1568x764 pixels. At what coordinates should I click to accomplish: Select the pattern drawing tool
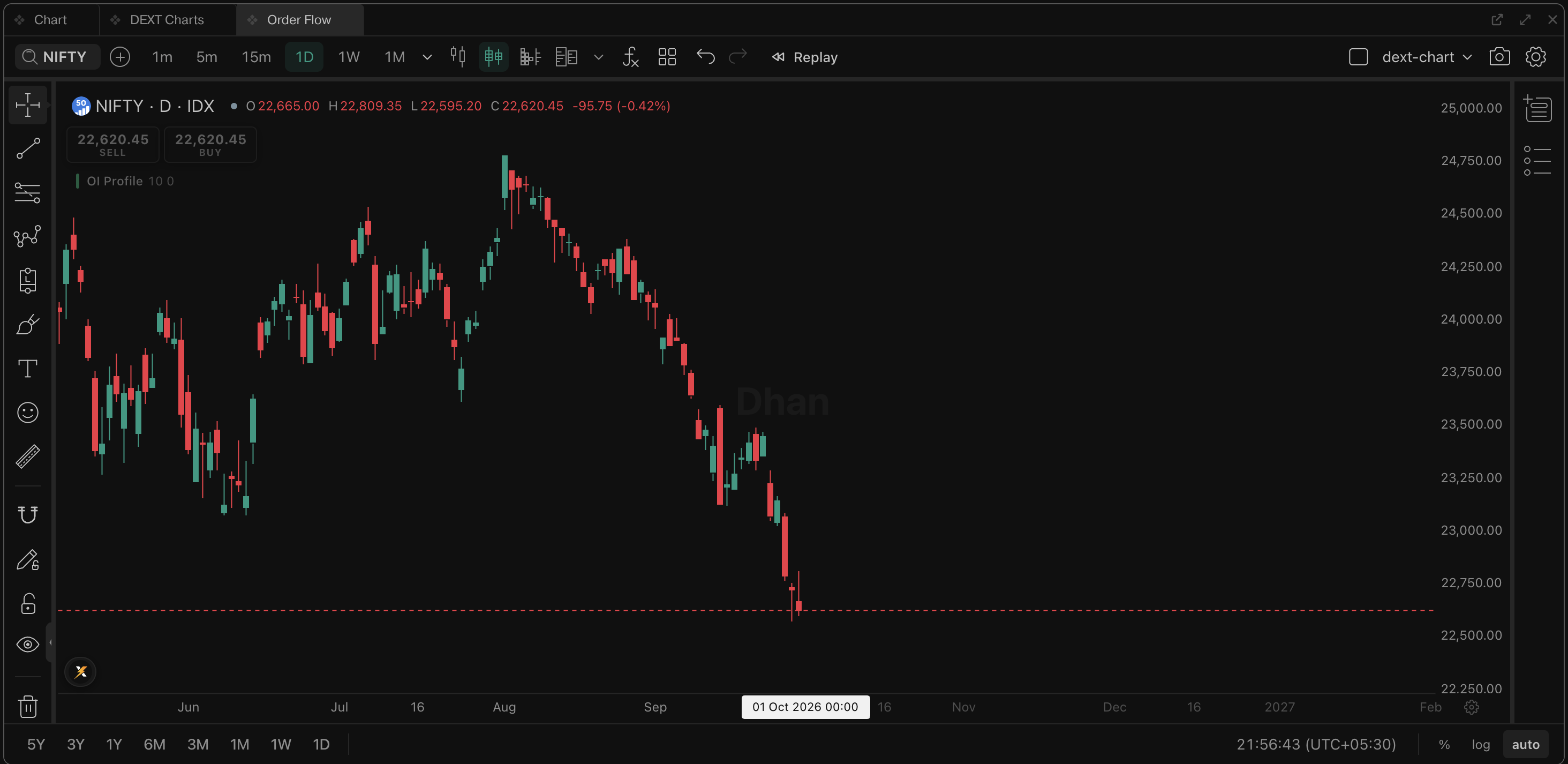pos(28,236)
